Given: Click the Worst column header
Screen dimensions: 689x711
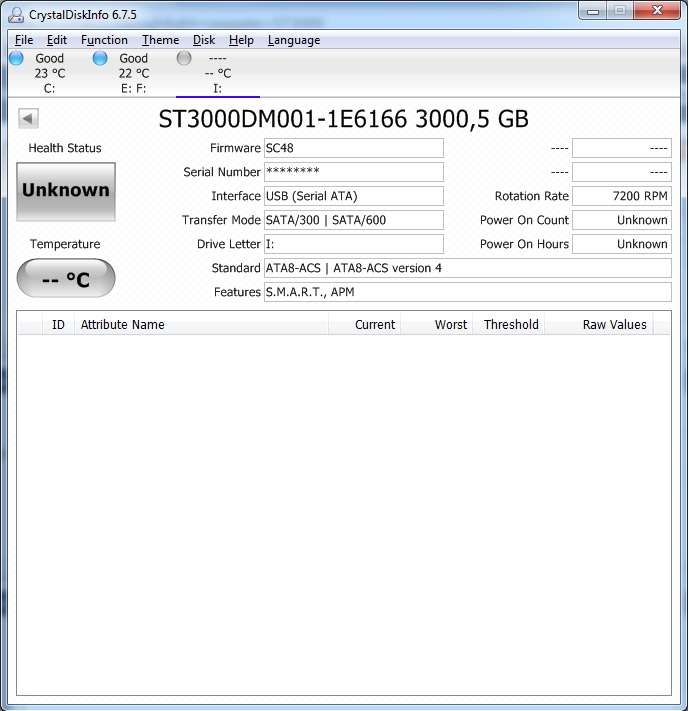Looking at the screenshot, I should click(x=436, y=325).
